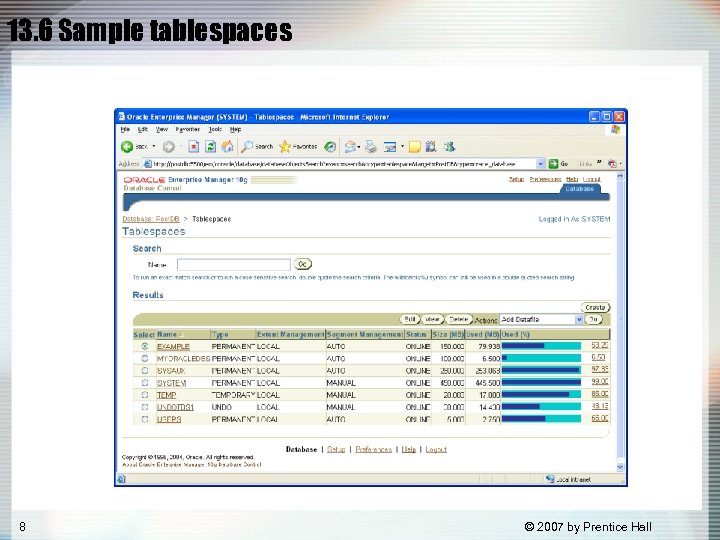
Task: Click the yellow Discuss note icon
Action: 414,146
